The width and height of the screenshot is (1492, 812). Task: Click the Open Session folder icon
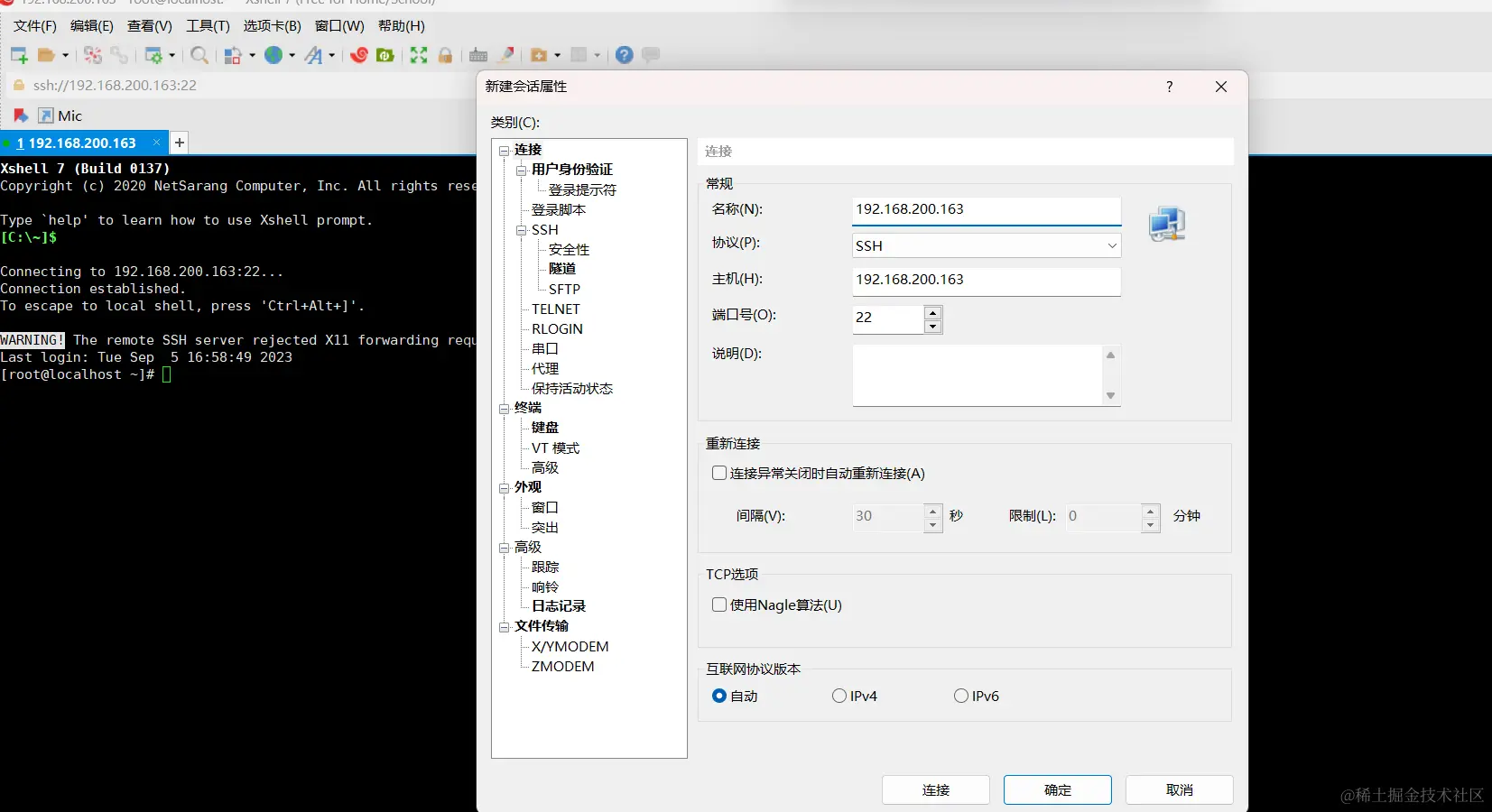pyautogui.click(x=46, y=56)
